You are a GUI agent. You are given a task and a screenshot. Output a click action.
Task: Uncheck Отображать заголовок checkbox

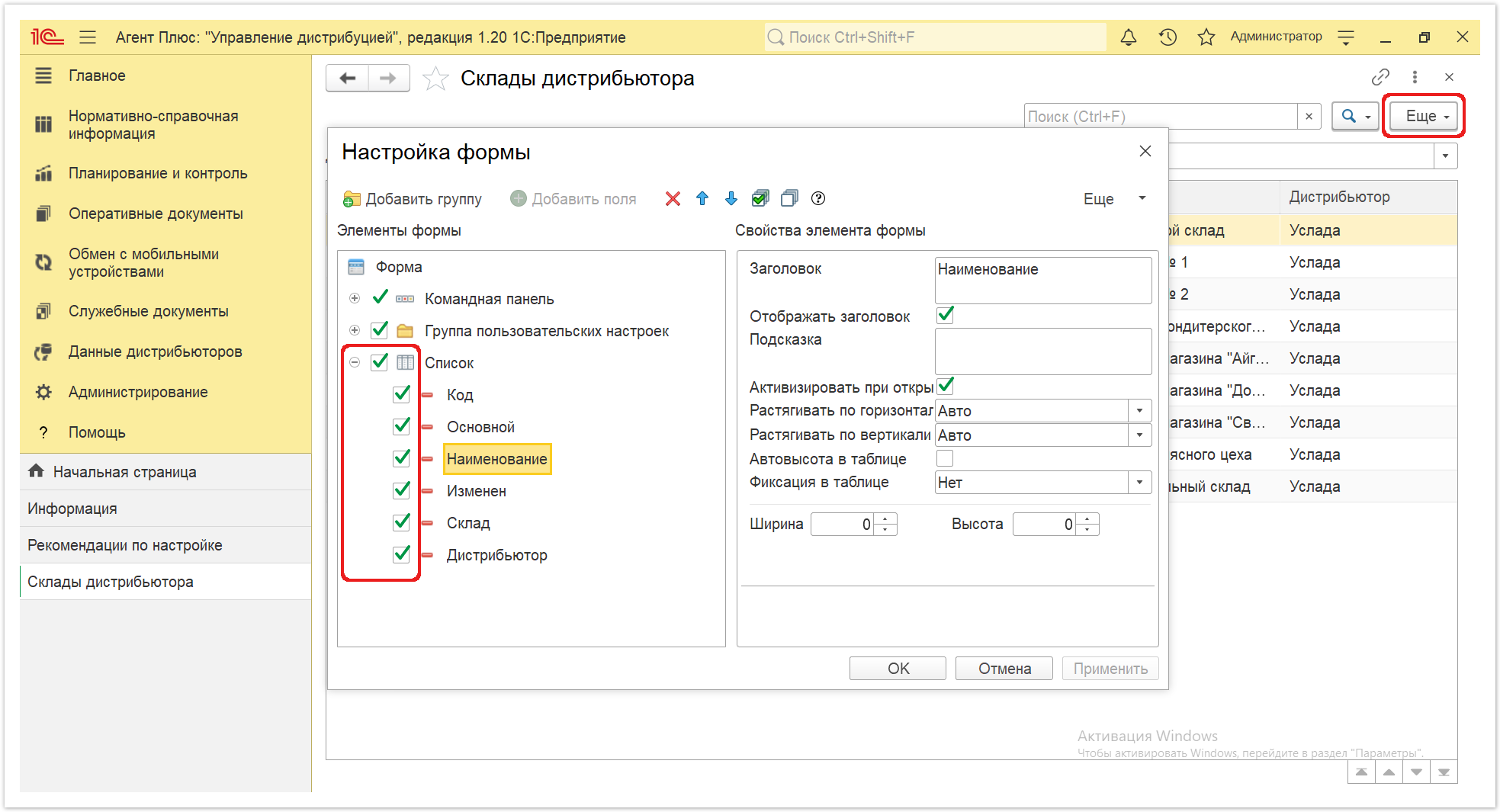coord(945,315)
